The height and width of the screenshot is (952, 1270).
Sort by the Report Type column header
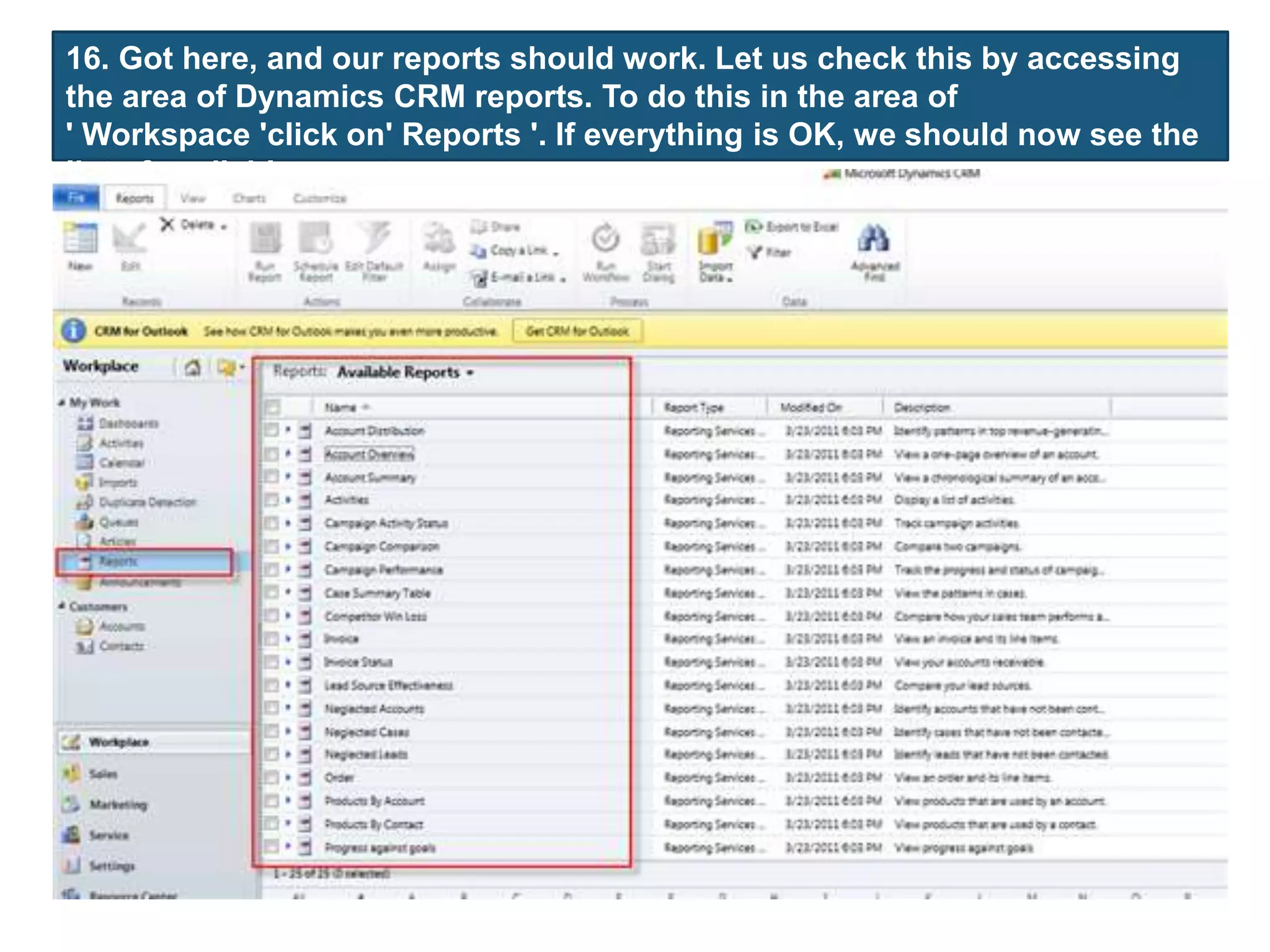(694, 407)
